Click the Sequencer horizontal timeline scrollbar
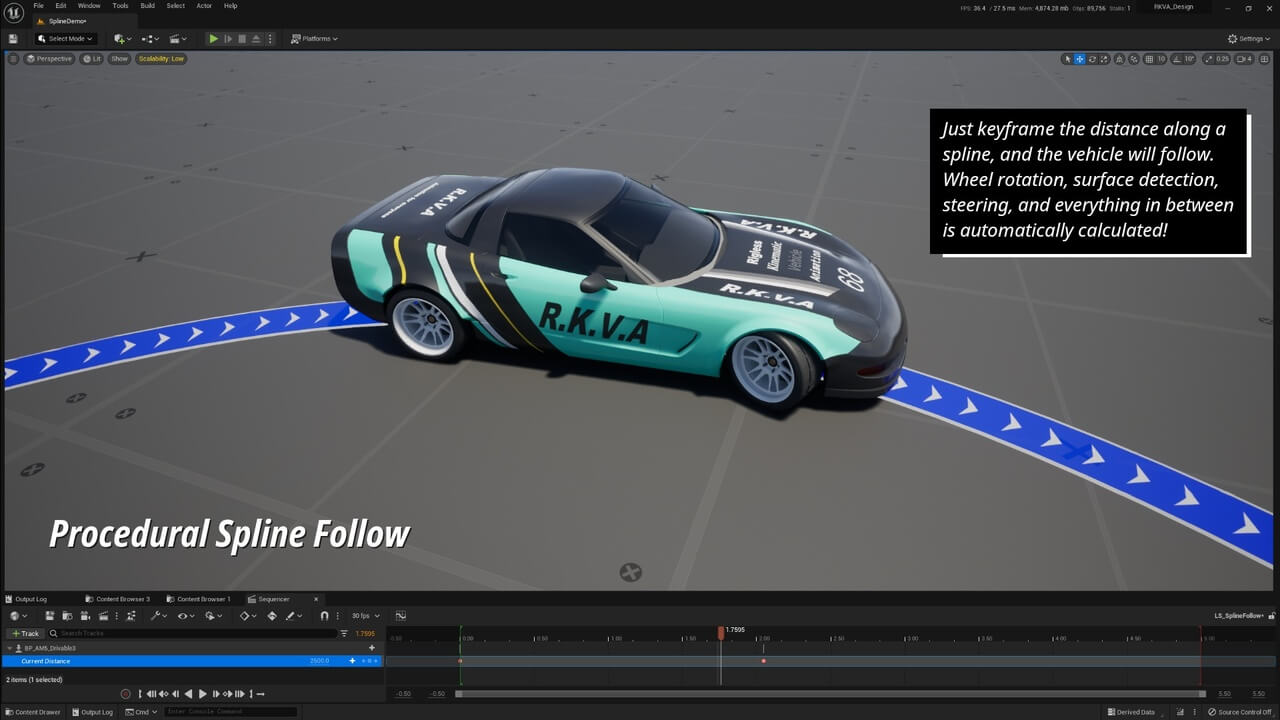Viewport: 1280px width, 720px height. pos(830,694)
